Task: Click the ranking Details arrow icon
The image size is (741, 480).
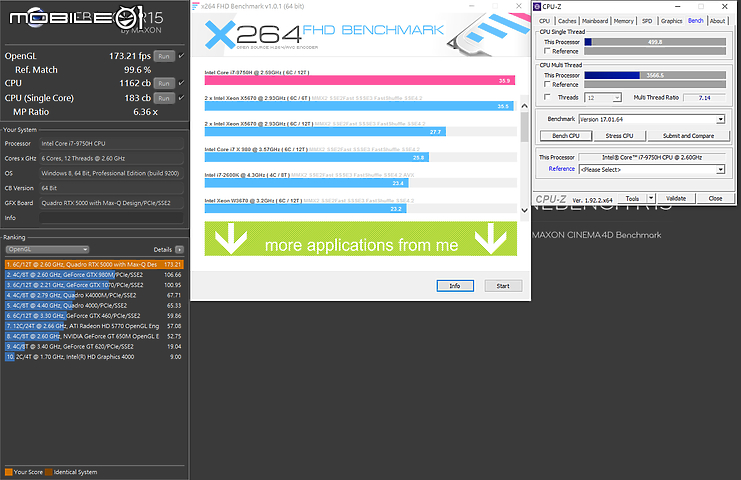Action: [180, 249]
